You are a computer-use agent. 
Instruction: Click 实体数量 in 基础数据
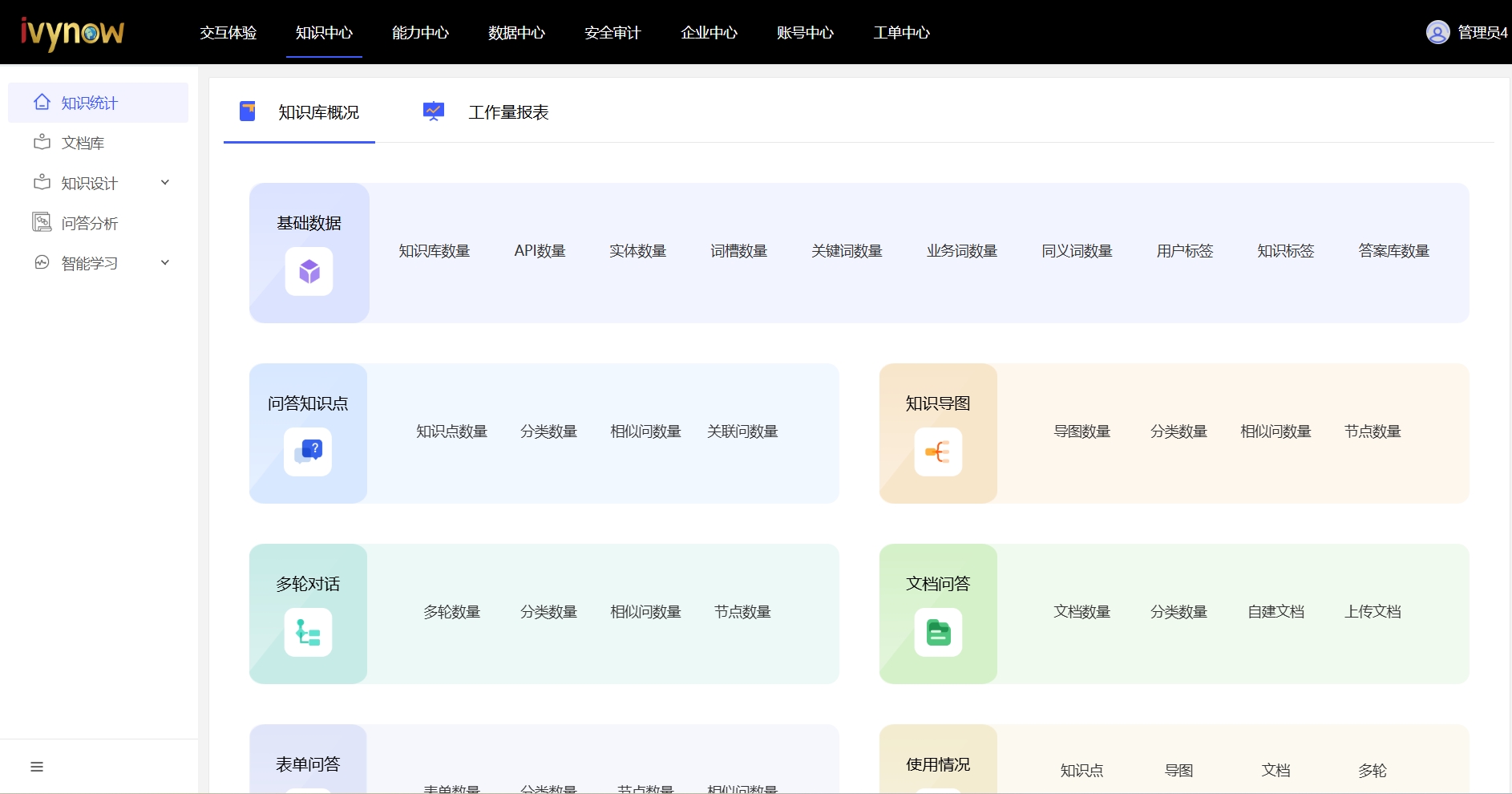click(x=638, y=251)
